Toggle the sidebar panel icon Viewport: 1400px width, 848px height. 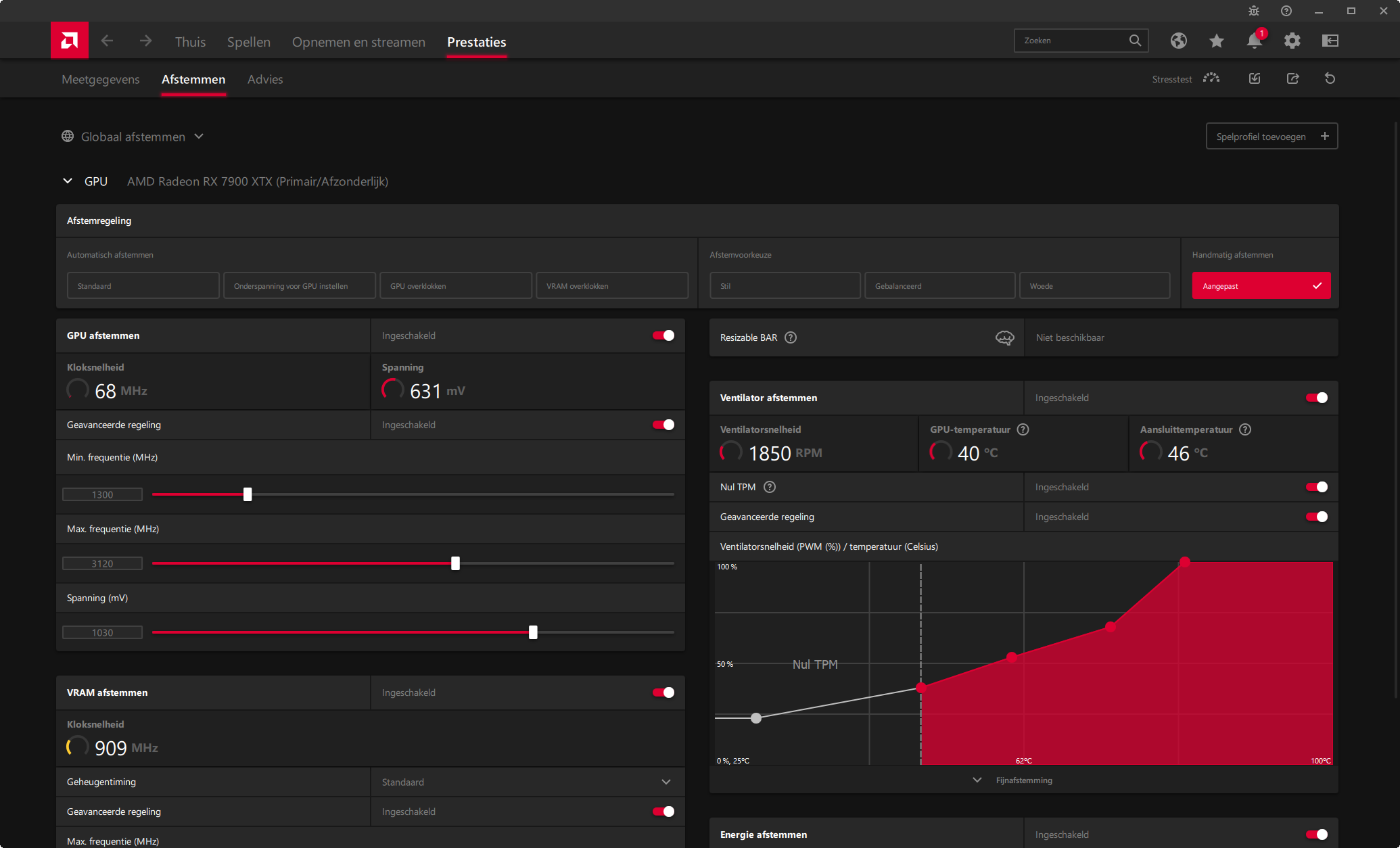click(x=1330, y=41)
